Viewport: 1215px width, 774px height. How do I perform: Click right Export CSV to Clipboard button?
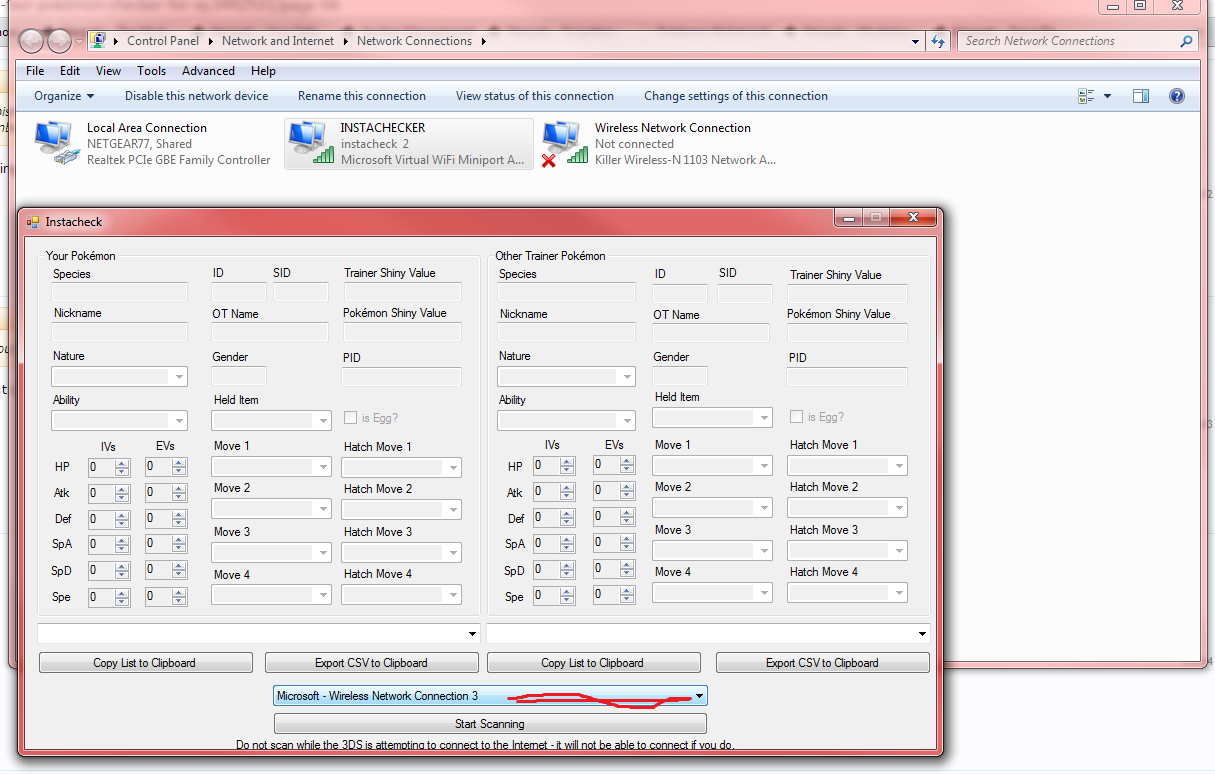click(822, 663)
